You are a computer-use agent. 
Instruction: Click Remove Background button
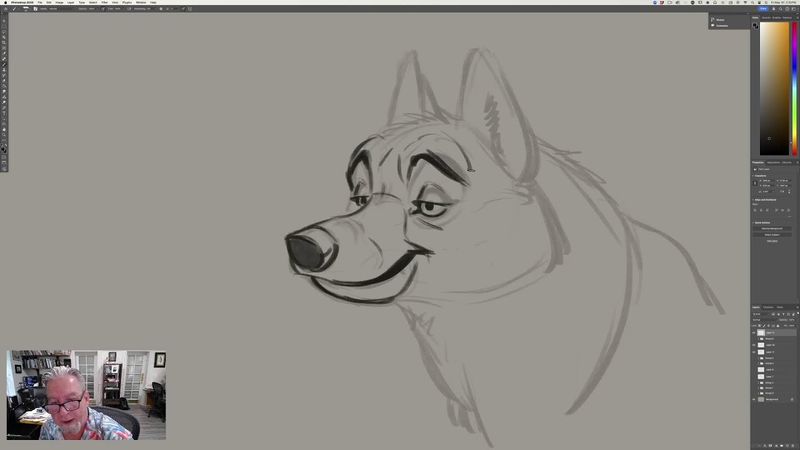(x=772, y=229)
